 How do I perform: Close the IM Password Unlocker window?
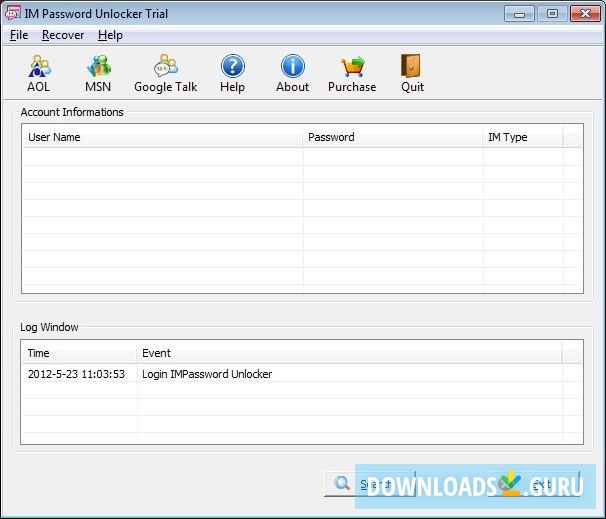585,14
